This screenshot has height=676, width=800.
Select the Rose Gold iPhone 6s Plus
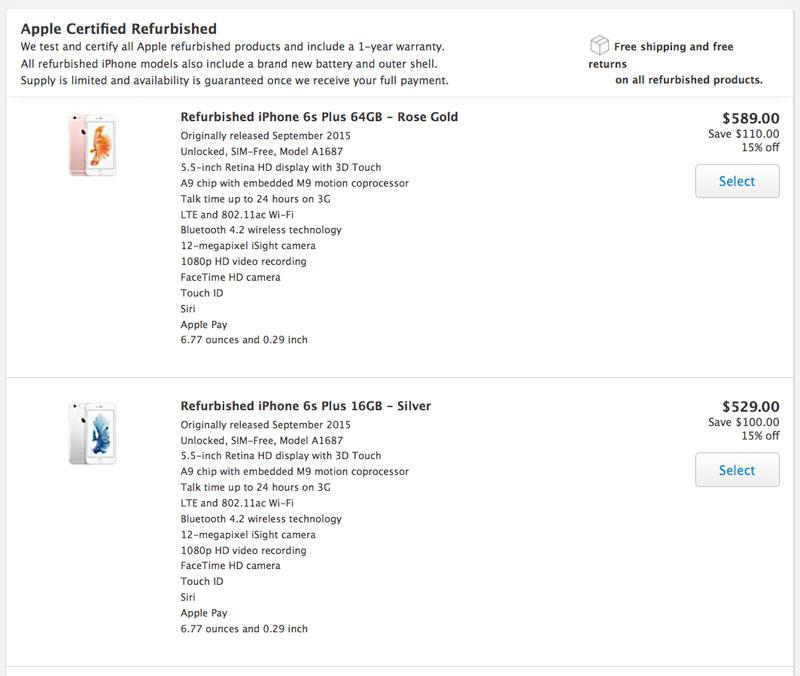(737, 181)
